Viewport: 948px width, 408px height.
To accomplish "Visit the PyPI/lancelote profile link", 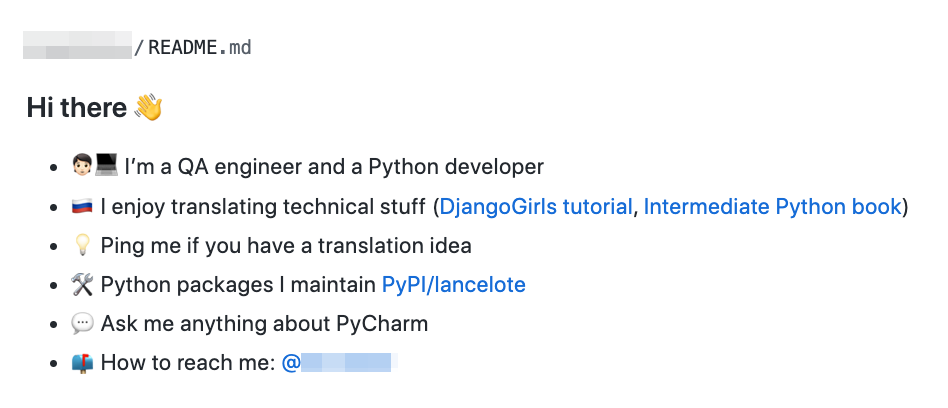I will pos(453,285).
